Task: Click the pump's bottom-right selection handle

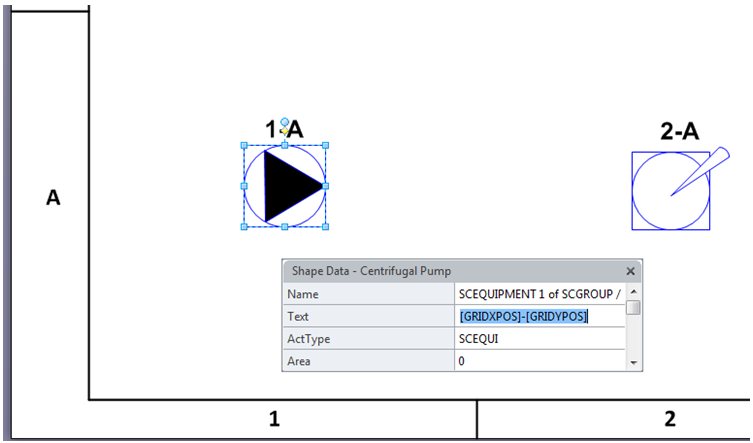Action: coord(325,227)
